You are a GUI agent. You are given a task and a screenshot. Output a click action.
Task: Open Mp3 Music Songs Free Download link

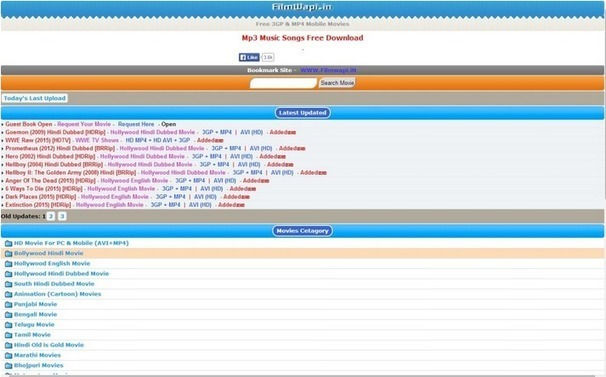[302, 38]
